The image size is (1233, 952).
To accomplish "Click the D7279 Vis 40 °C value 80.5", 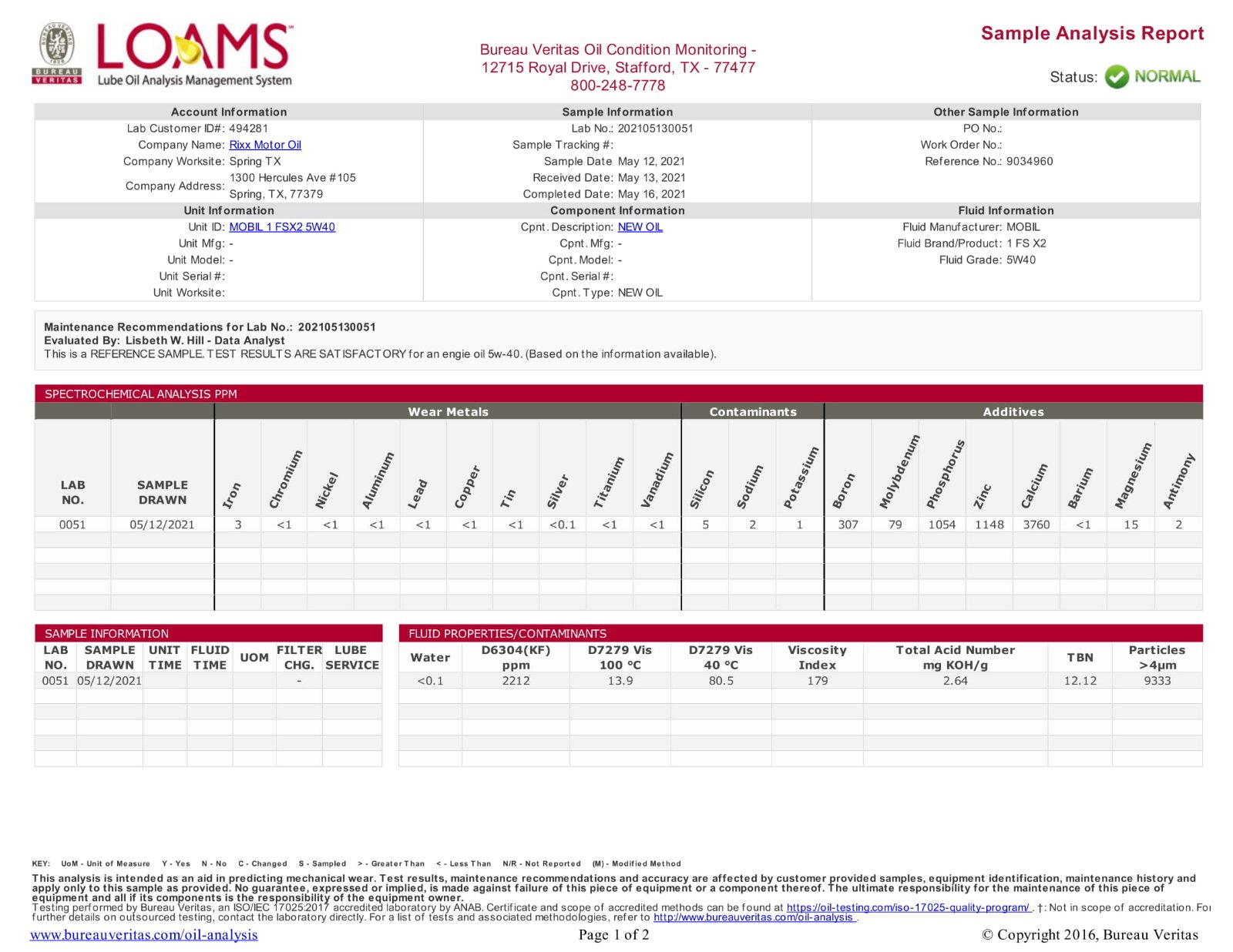I will (x=721, y=681).
